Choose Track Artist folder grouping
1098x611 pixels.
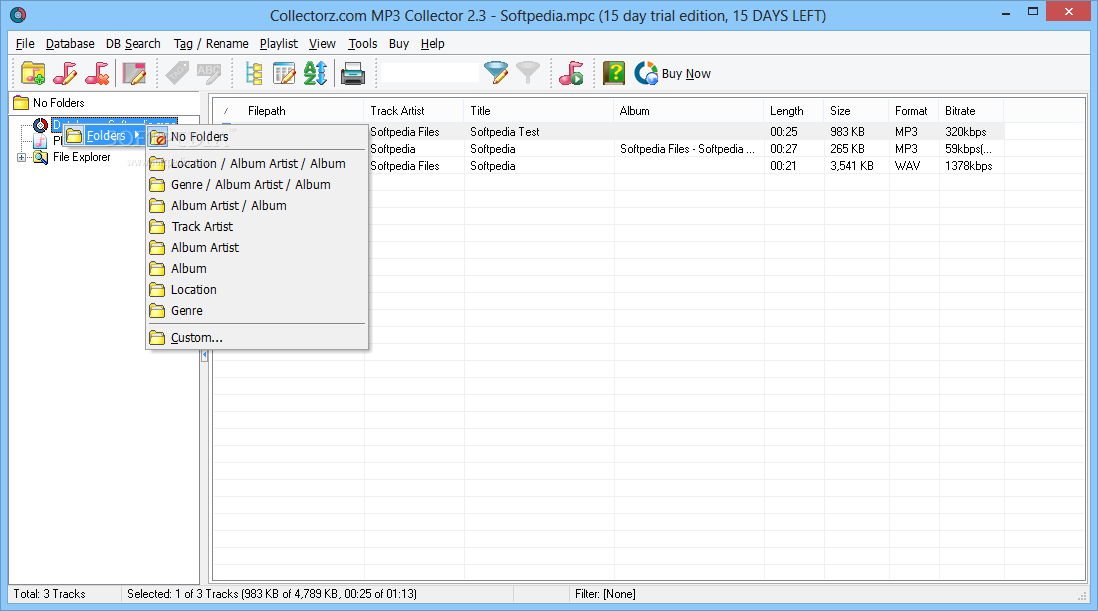(256, 227)
